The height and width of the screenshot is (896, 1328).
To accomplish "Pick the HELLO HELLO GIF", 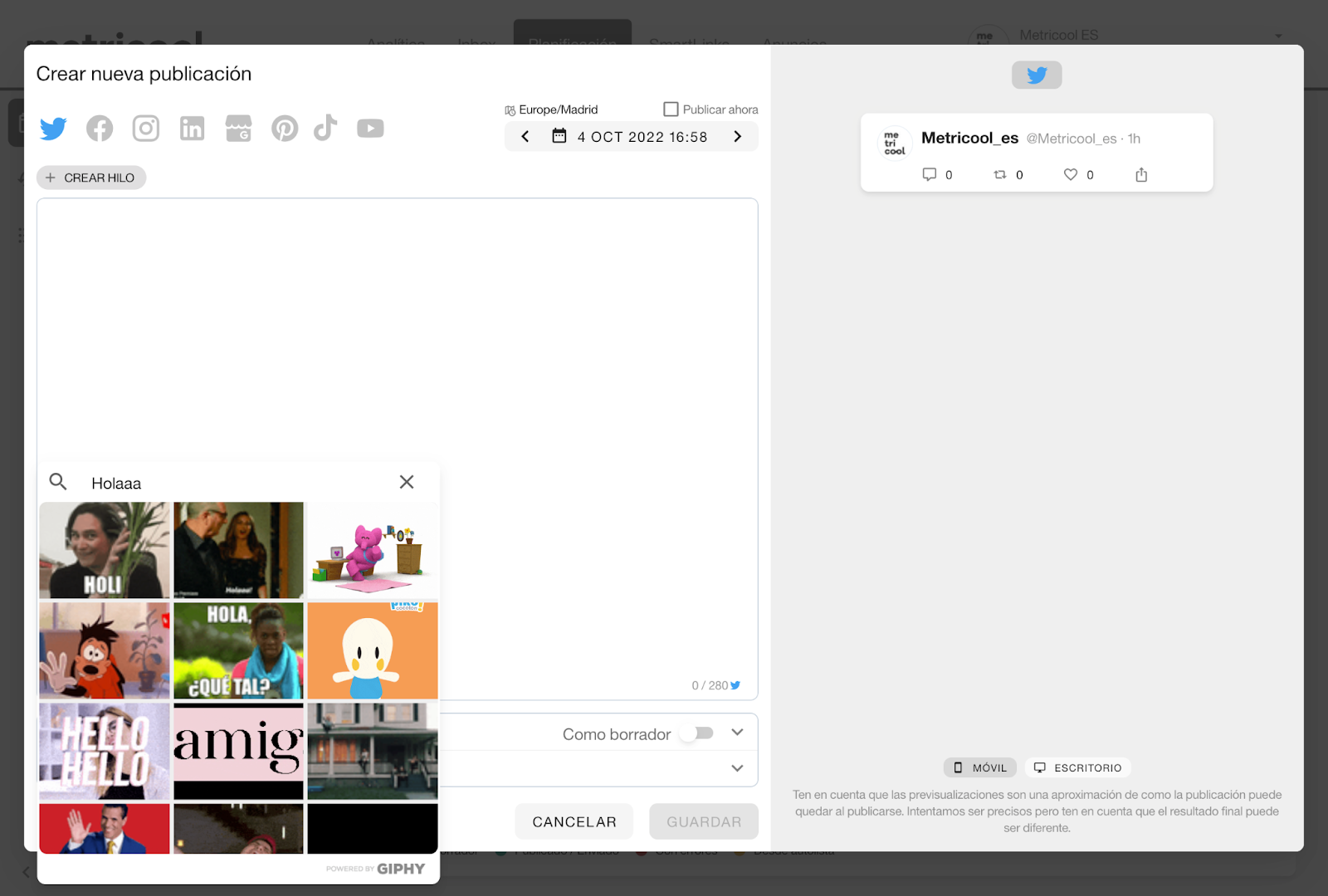I will [105, 751].
